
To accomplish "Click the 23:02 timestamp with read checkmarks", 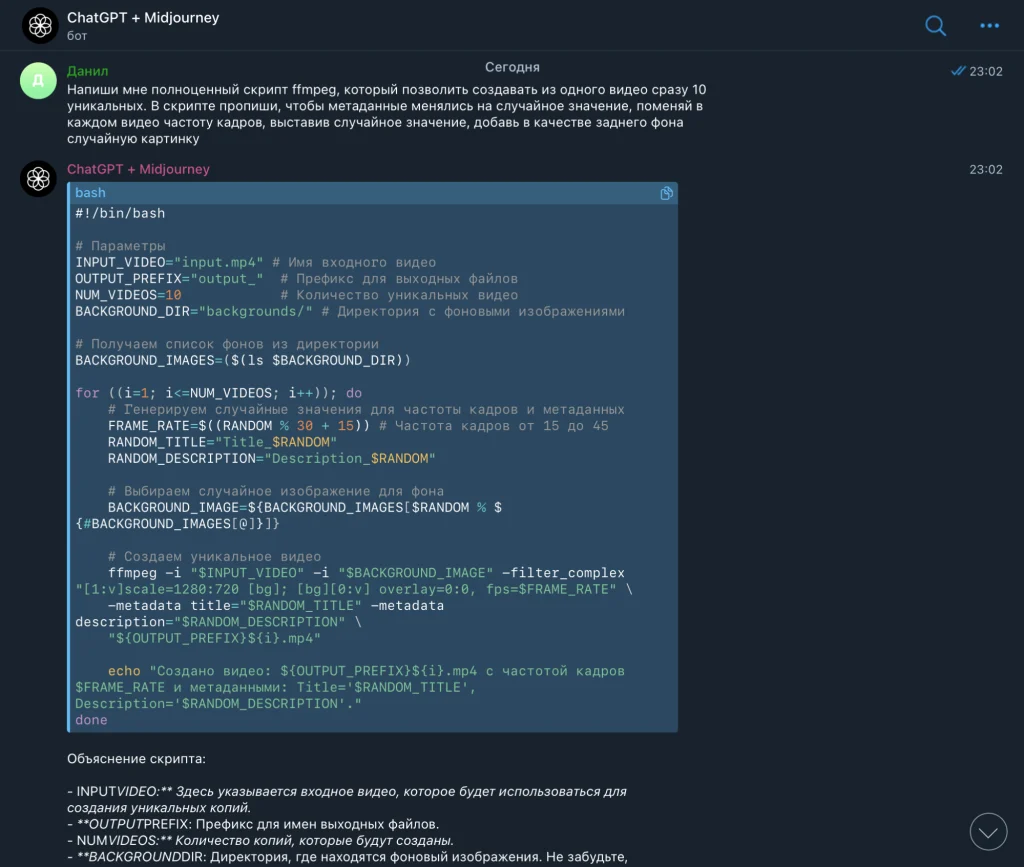I will coord(976,71).
